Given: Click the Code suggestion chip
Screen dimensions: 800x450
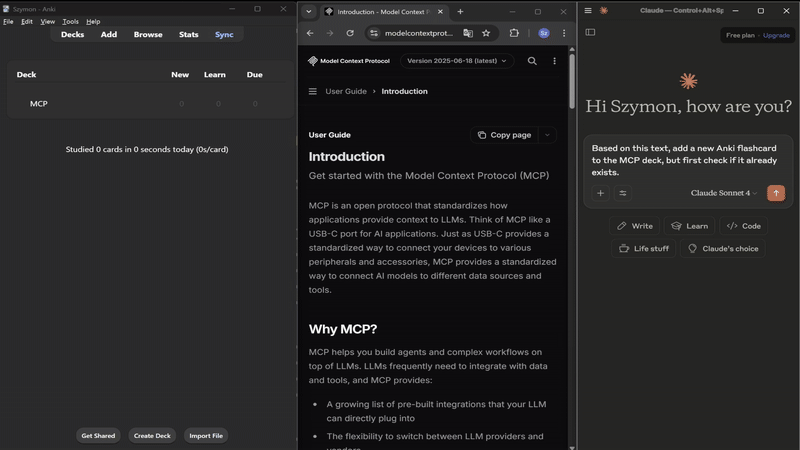Looking at the screenshot, I should pos(743,226).
